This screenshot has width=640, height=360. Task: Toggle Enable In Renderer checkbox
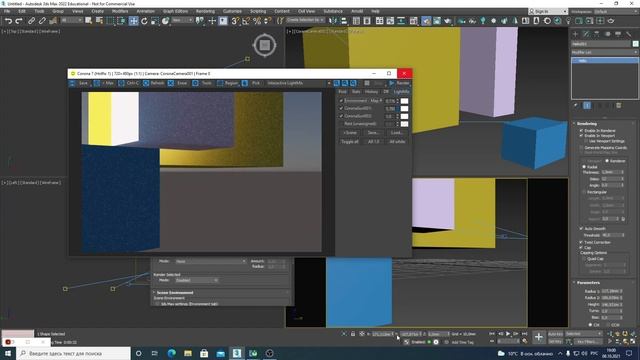581,130
